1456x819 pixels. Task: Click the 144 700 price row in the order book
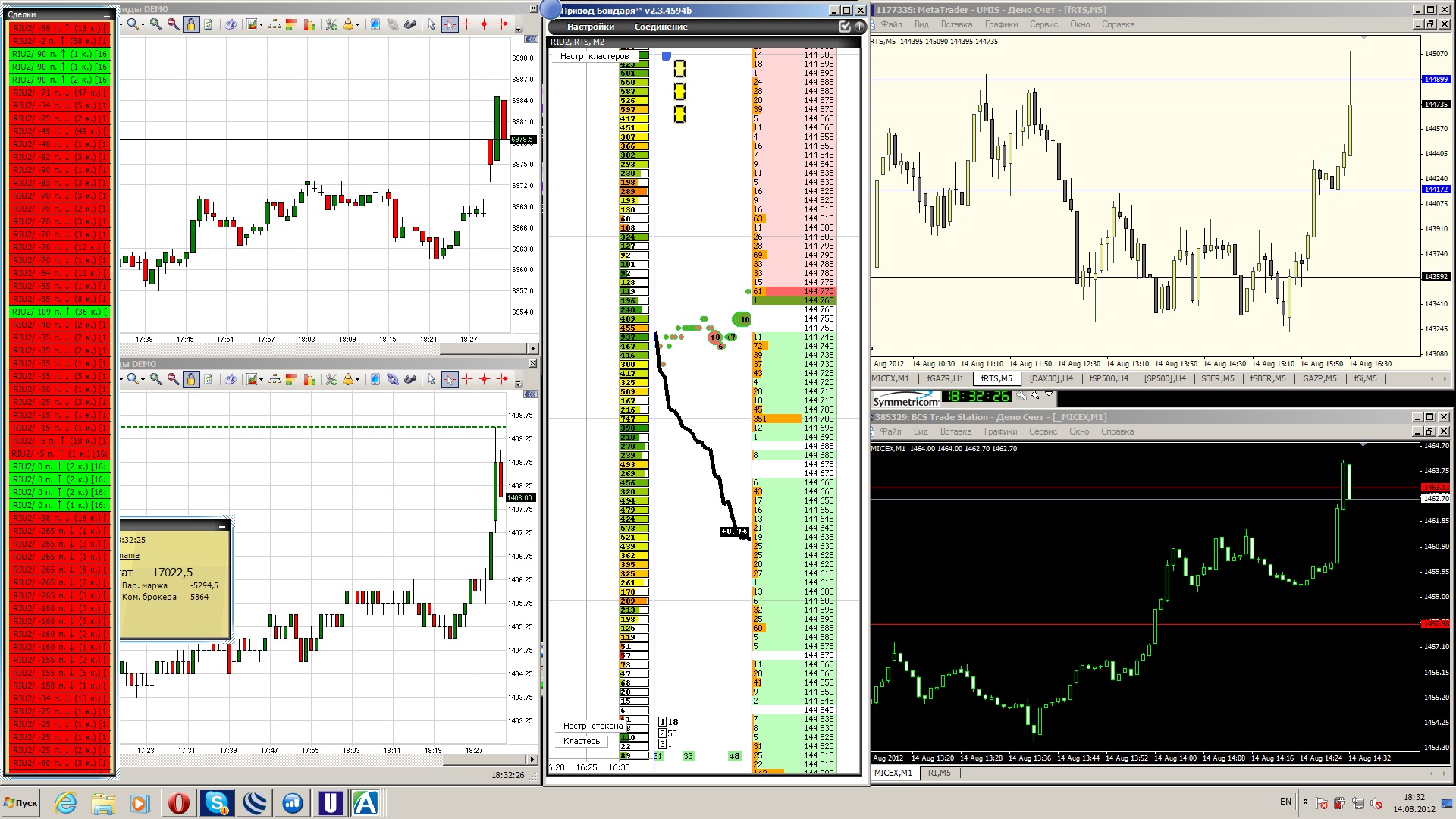pos(793,419)
